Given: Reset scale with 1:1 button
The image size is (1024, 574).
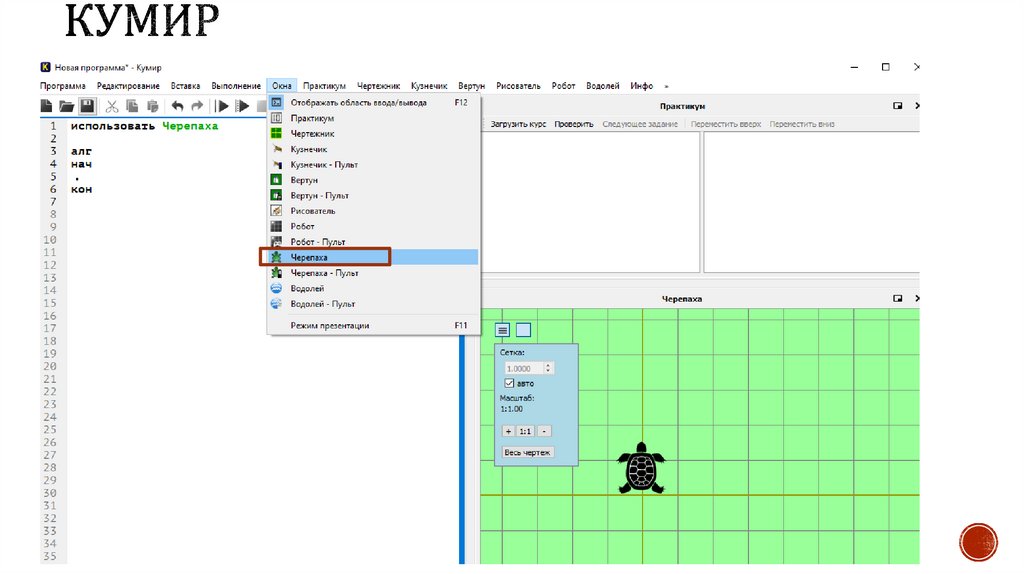Looking at the screenshot, I should click(x=525, y=431).
